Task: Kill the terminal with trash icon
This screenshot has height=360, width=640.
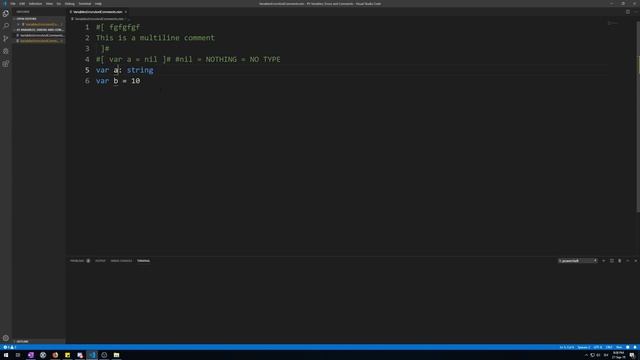Action: (x=620, y=260)
